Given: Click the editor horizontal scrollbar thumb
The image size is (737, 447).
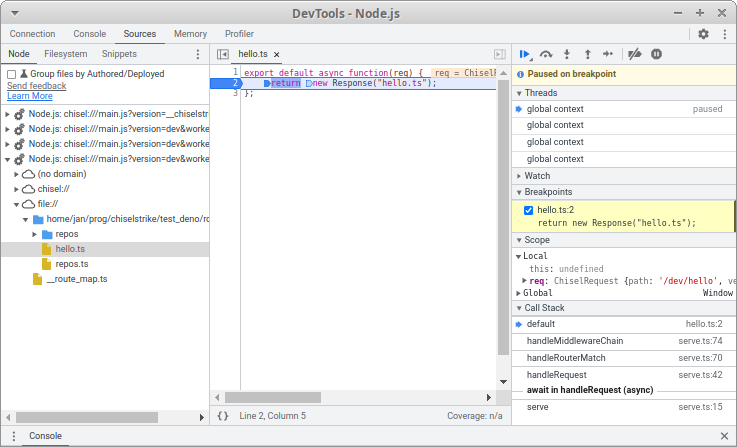Looking at the screenshot, I should (273, 398).
